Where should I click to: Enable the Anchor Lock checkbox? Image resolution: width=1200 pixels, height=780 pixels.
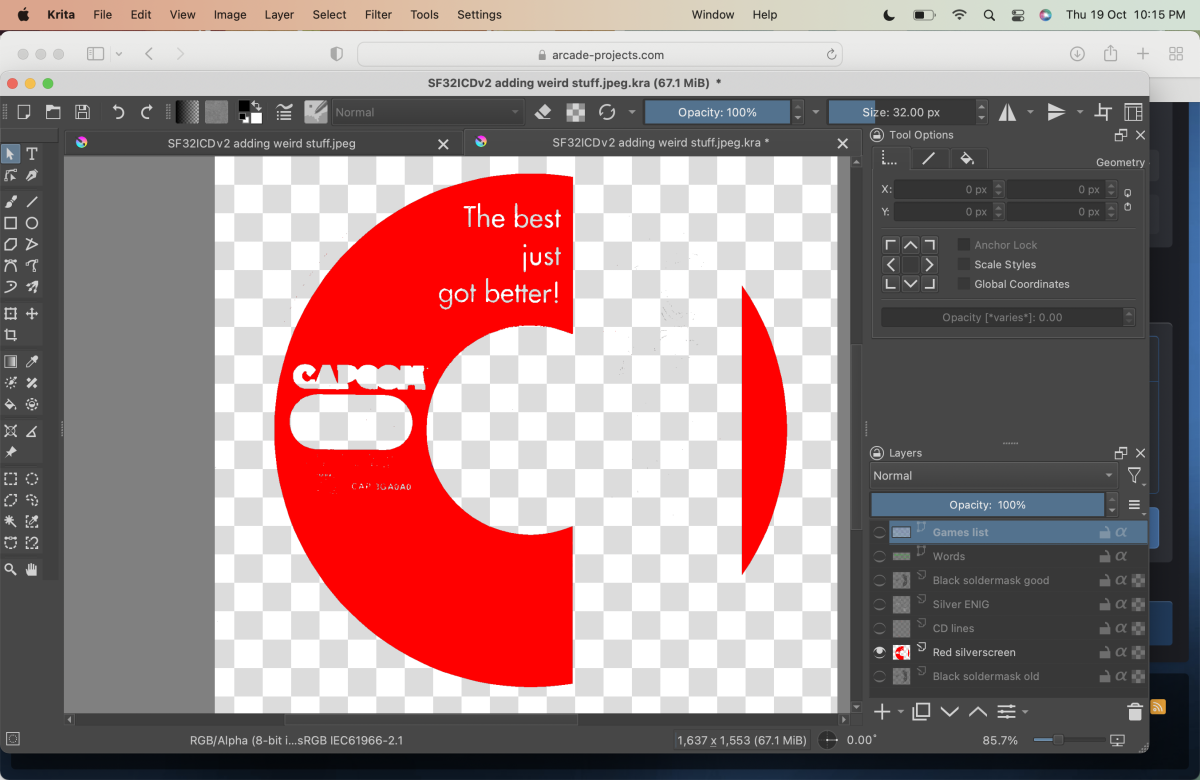coord(964,245)
